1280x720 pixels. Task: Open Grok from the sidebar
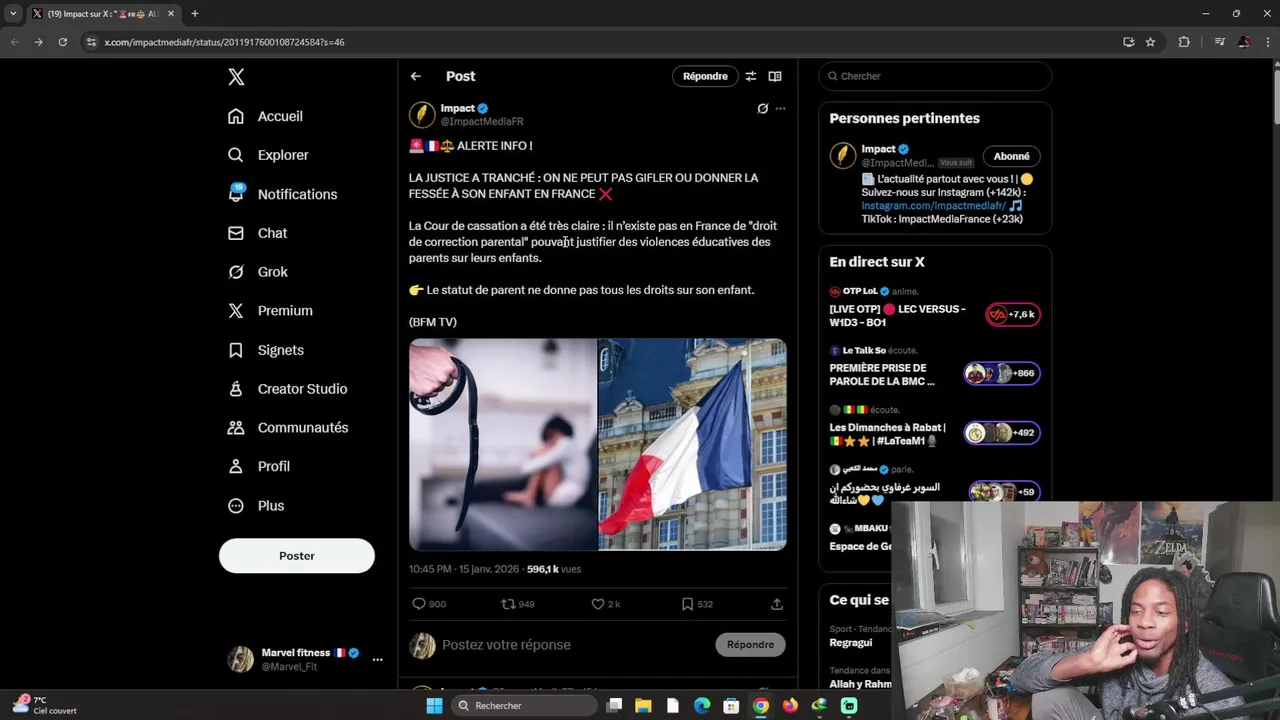click(x=257, y=272)
